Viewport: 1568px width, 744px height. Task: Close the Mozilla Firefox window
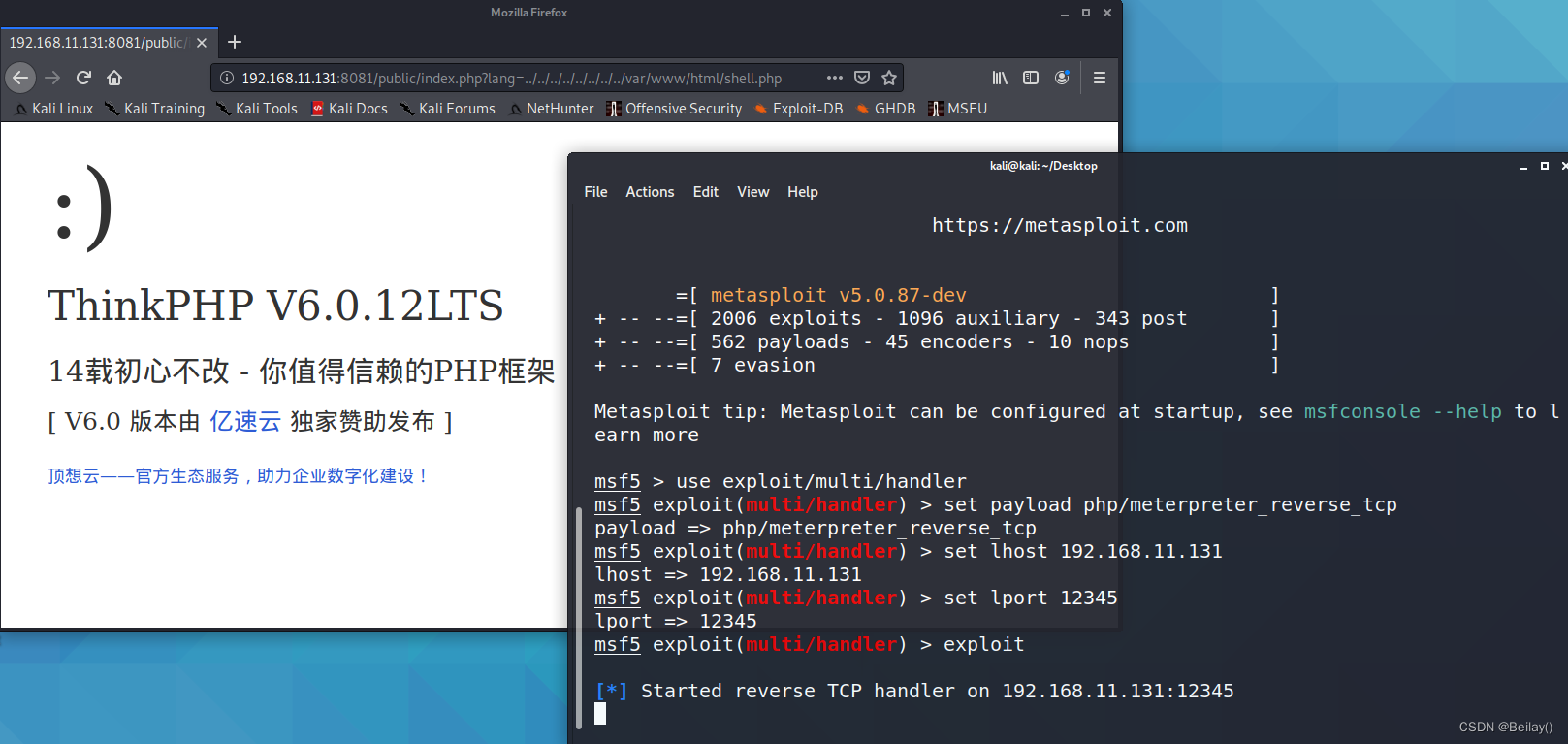[x=1107, y=13]
